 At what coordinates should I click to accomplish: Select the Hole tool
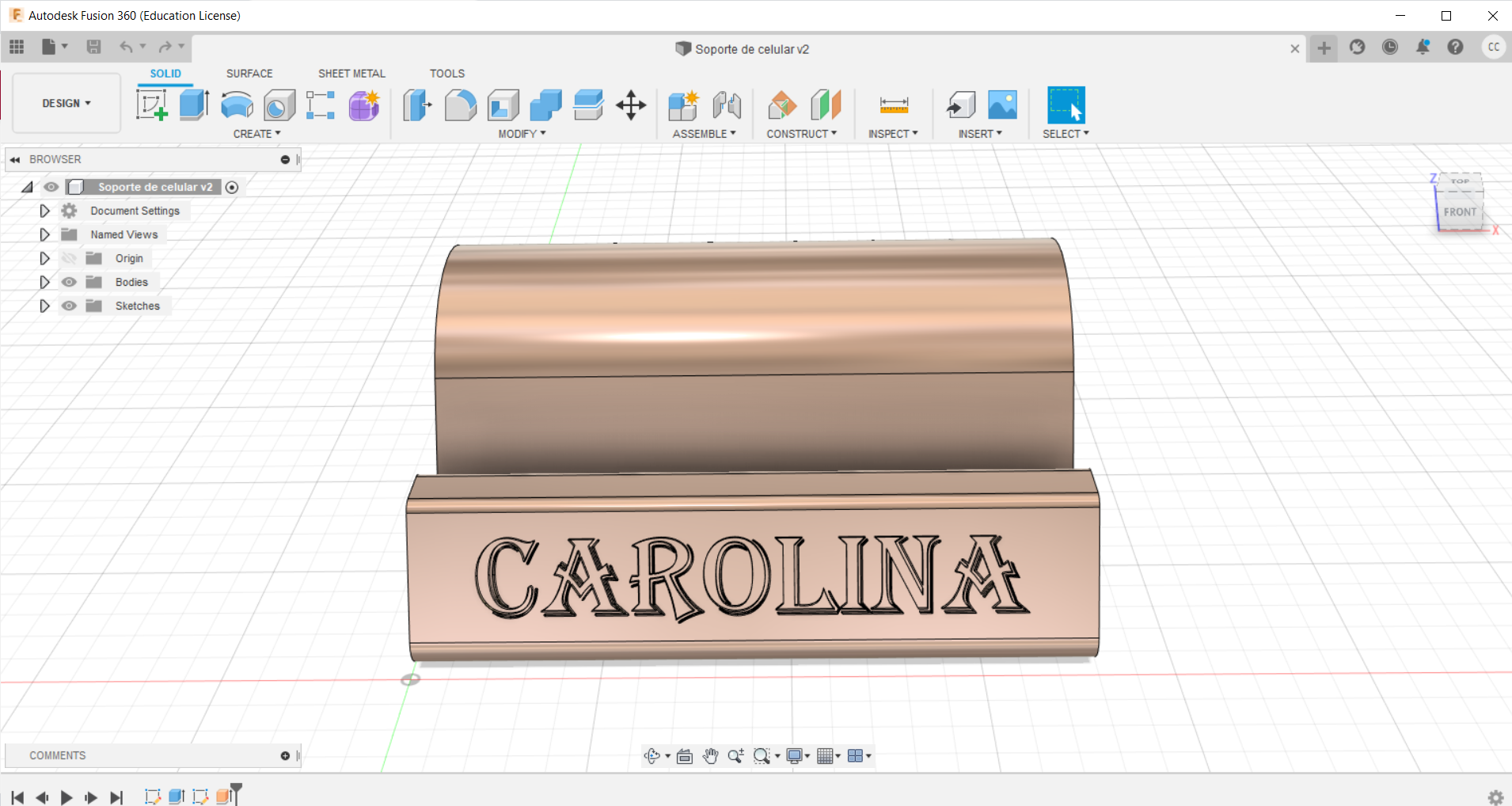coord(279,105)
